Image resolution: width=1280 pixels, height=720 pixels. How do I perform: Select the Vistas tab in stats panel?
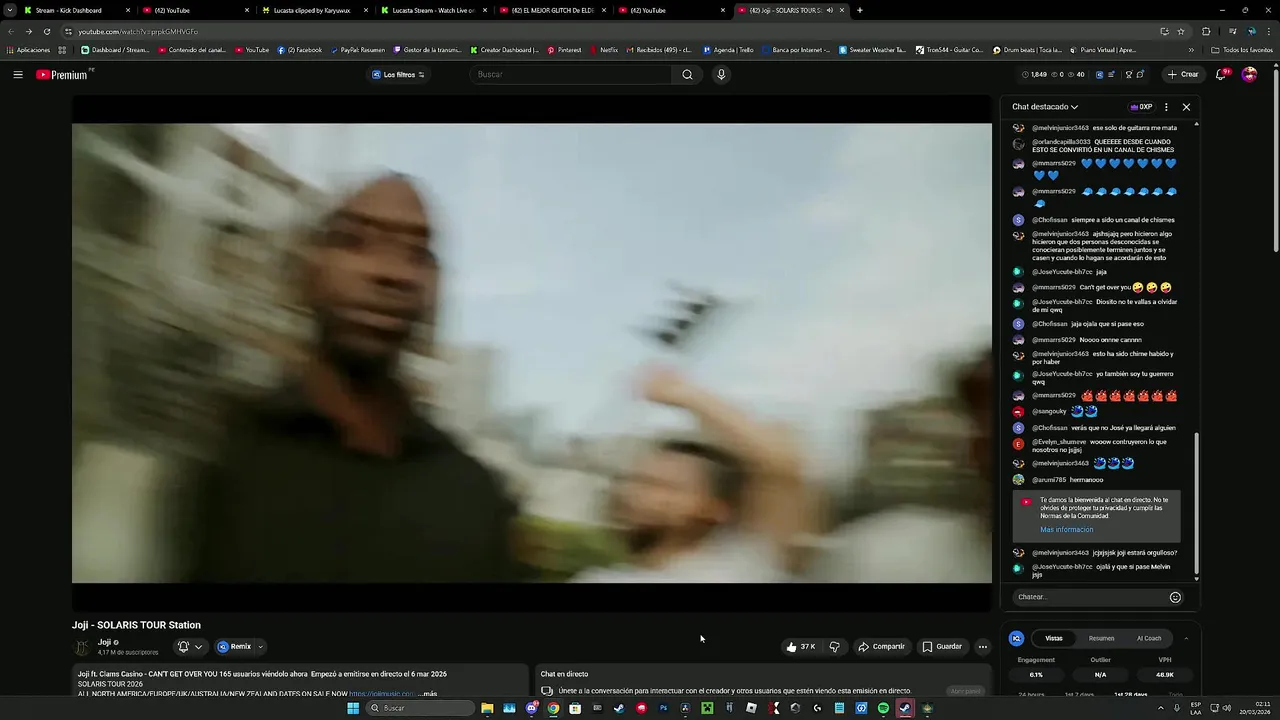1054,638
